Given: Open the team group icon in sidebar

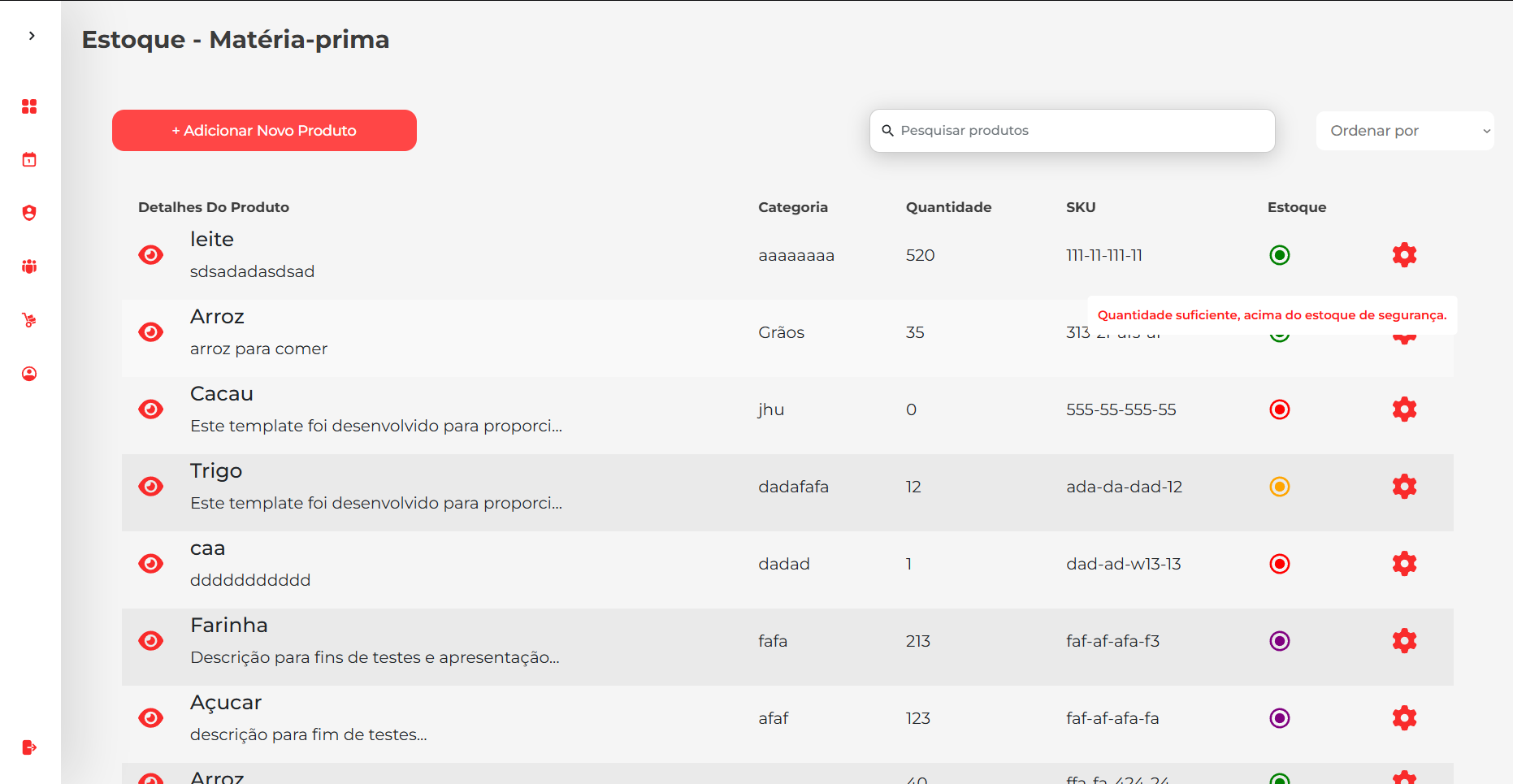Looking at the screenshot, I should coord(29,266).
